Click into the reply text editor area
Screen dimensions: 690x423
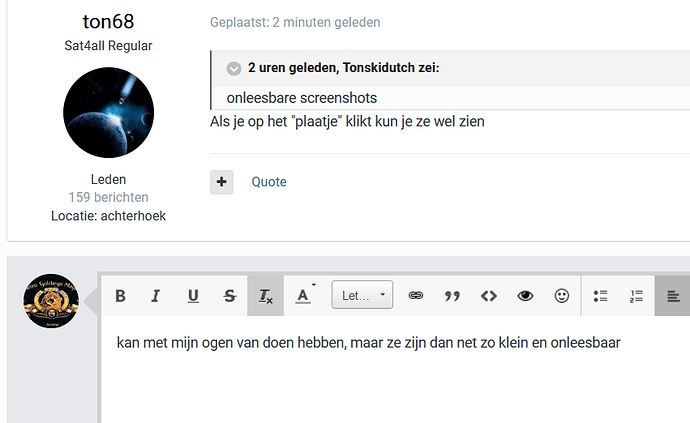click(395, 369)
